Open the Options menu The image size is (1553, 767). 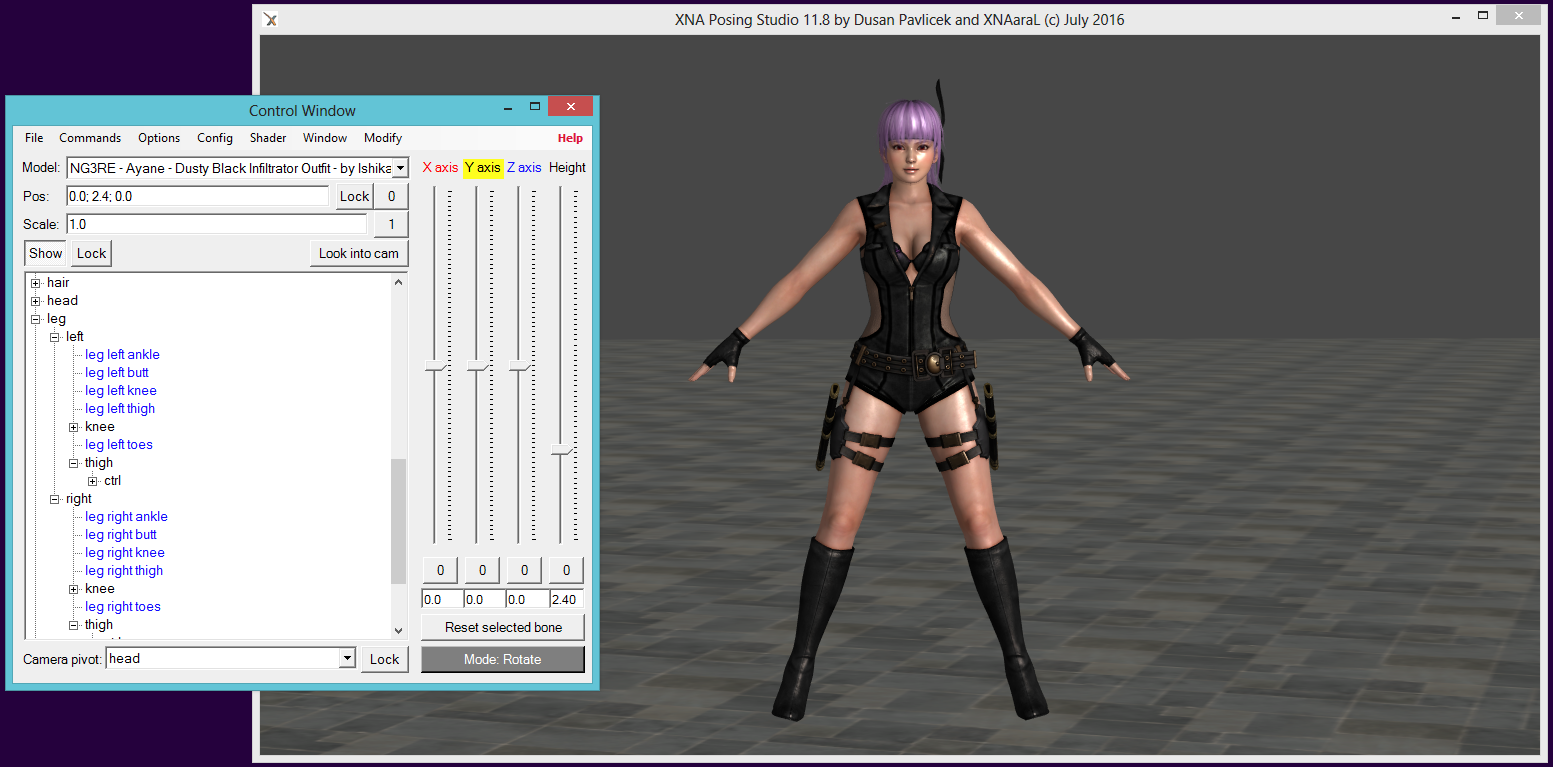(x=159, y=138)
